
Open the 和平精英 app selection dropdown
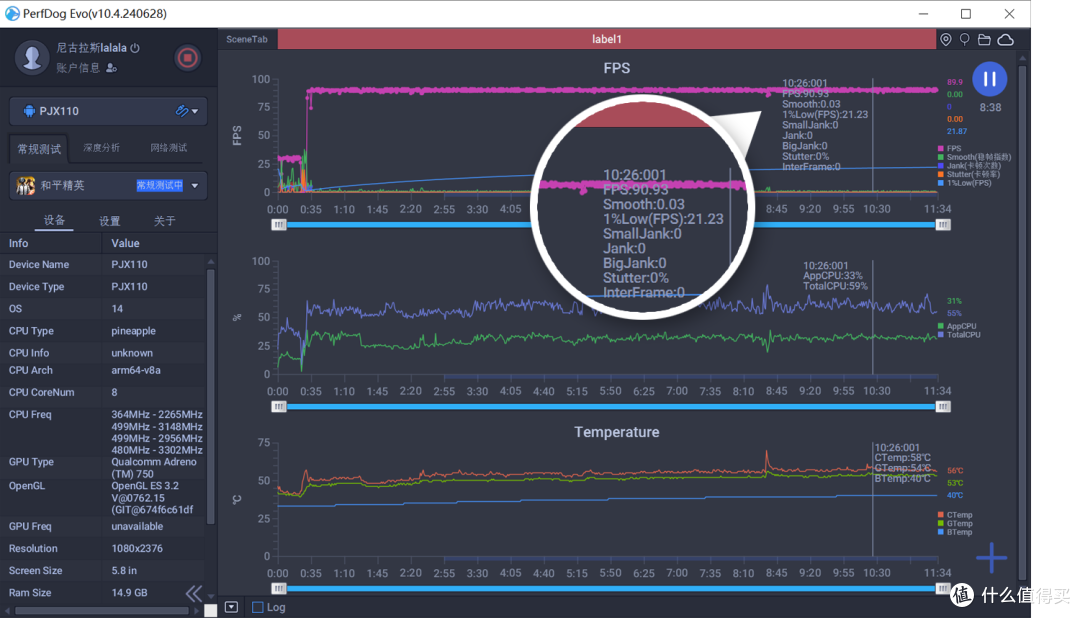(x=194, y=185)
